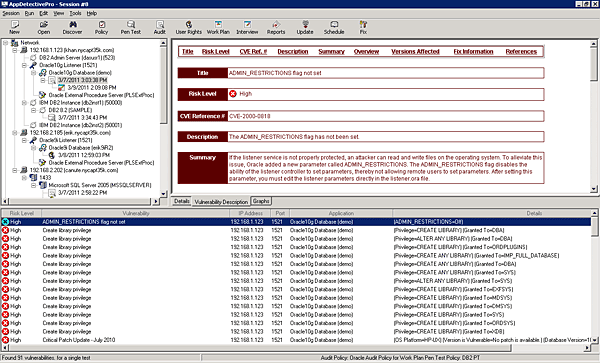Image resolution: width=600 pixels, height=363 pixels.
Task: Select the DB2 Admin Server tree node
Action: pyautogui.click(x=77, y=58)
